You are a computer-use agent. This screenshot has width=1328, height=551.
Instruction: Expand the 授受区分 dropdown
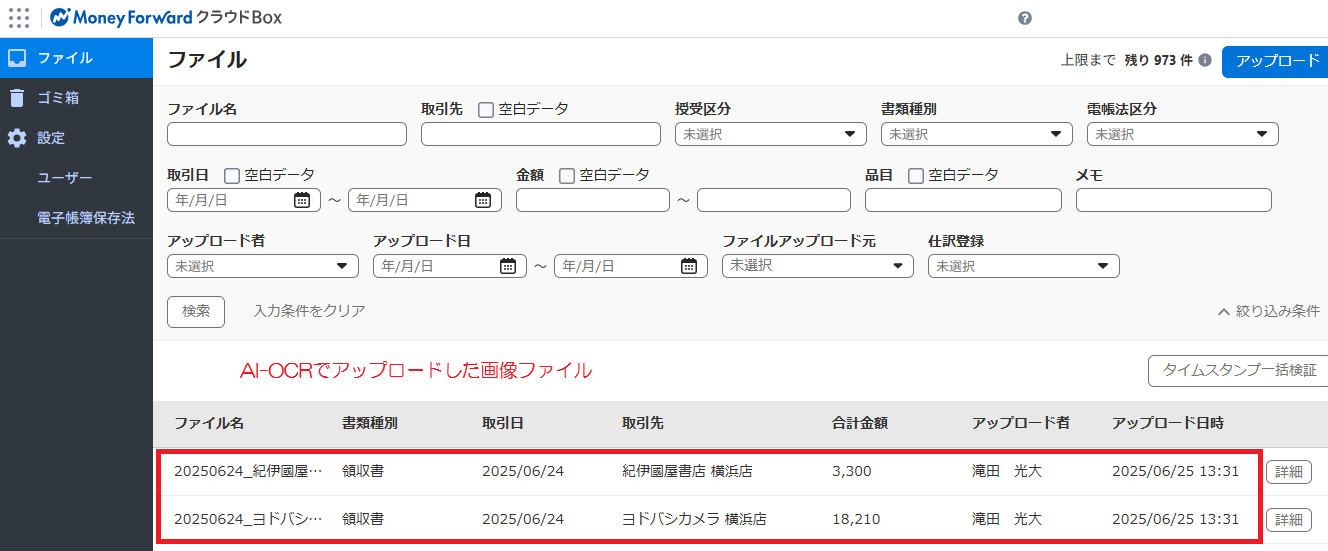pos(771,134)
